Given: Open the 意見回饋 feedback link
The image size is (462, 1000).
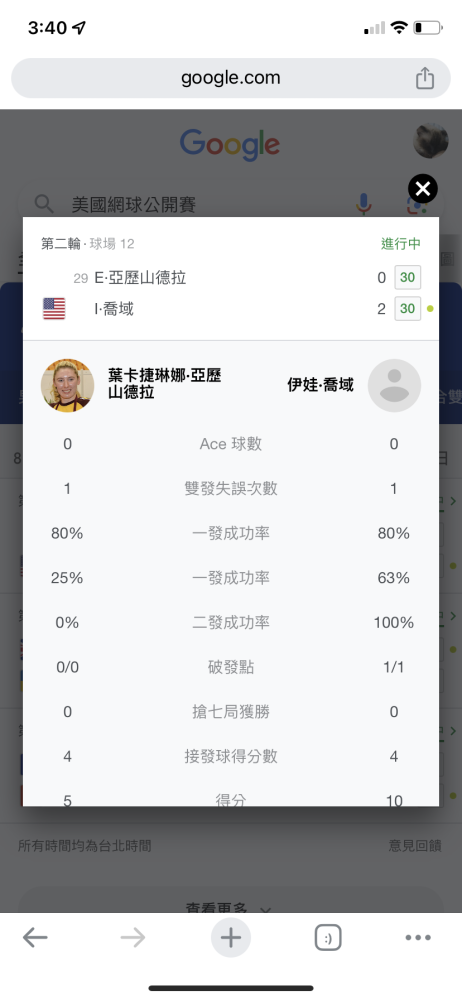Looking at the screenshot, I should pyautogui.click(x=415, y=846).
